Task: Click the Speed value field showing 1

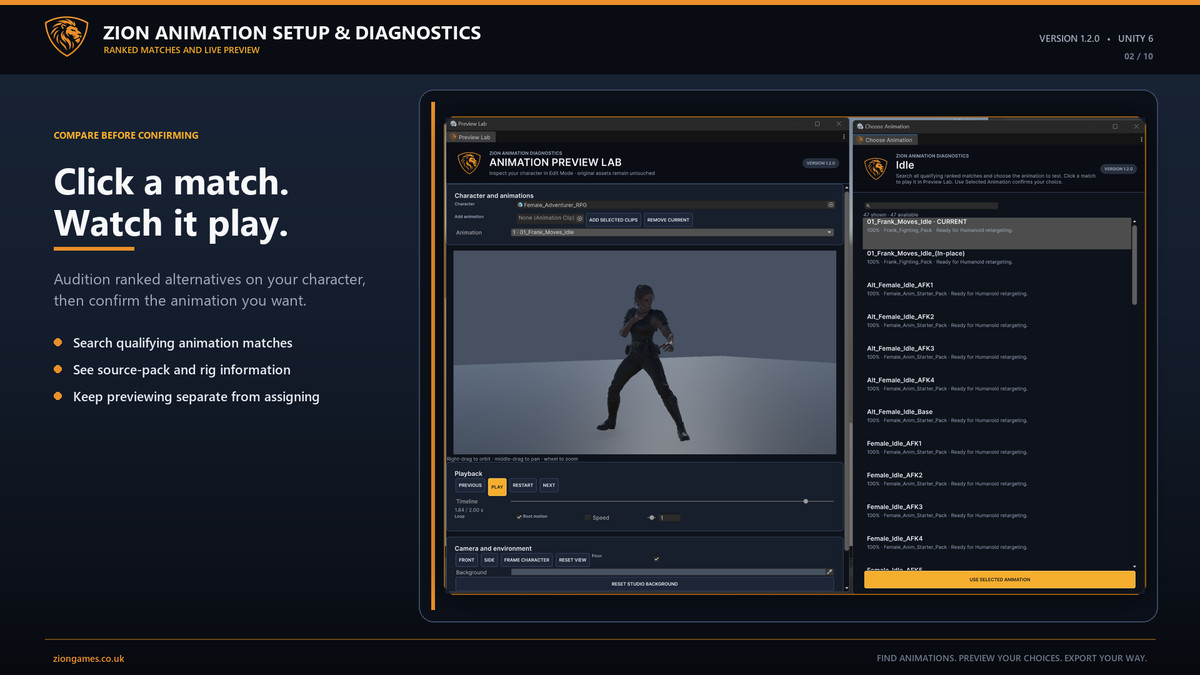Action: coord(669,517)
